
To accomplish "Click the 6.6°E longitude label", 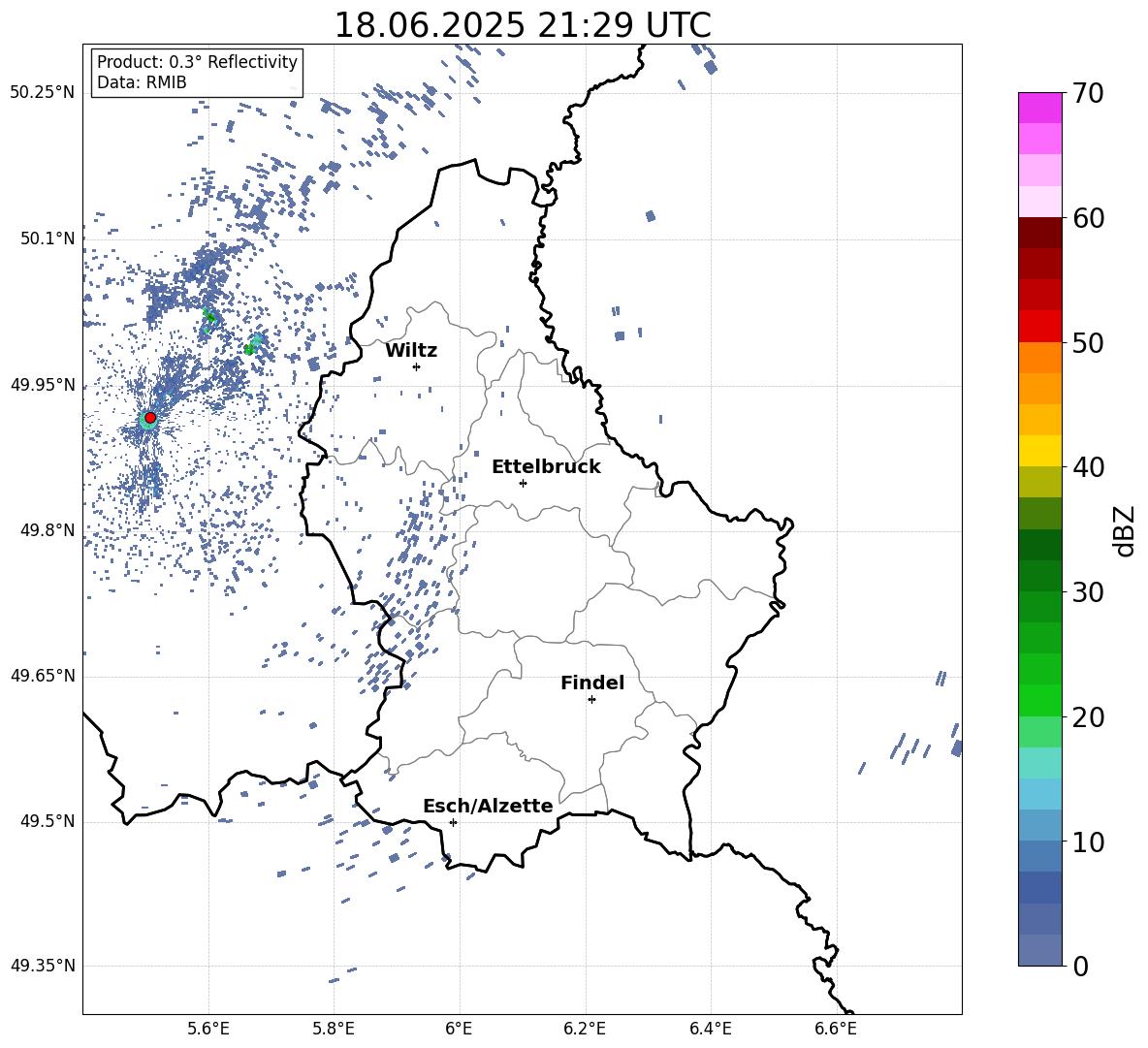I will point(836,1029).
